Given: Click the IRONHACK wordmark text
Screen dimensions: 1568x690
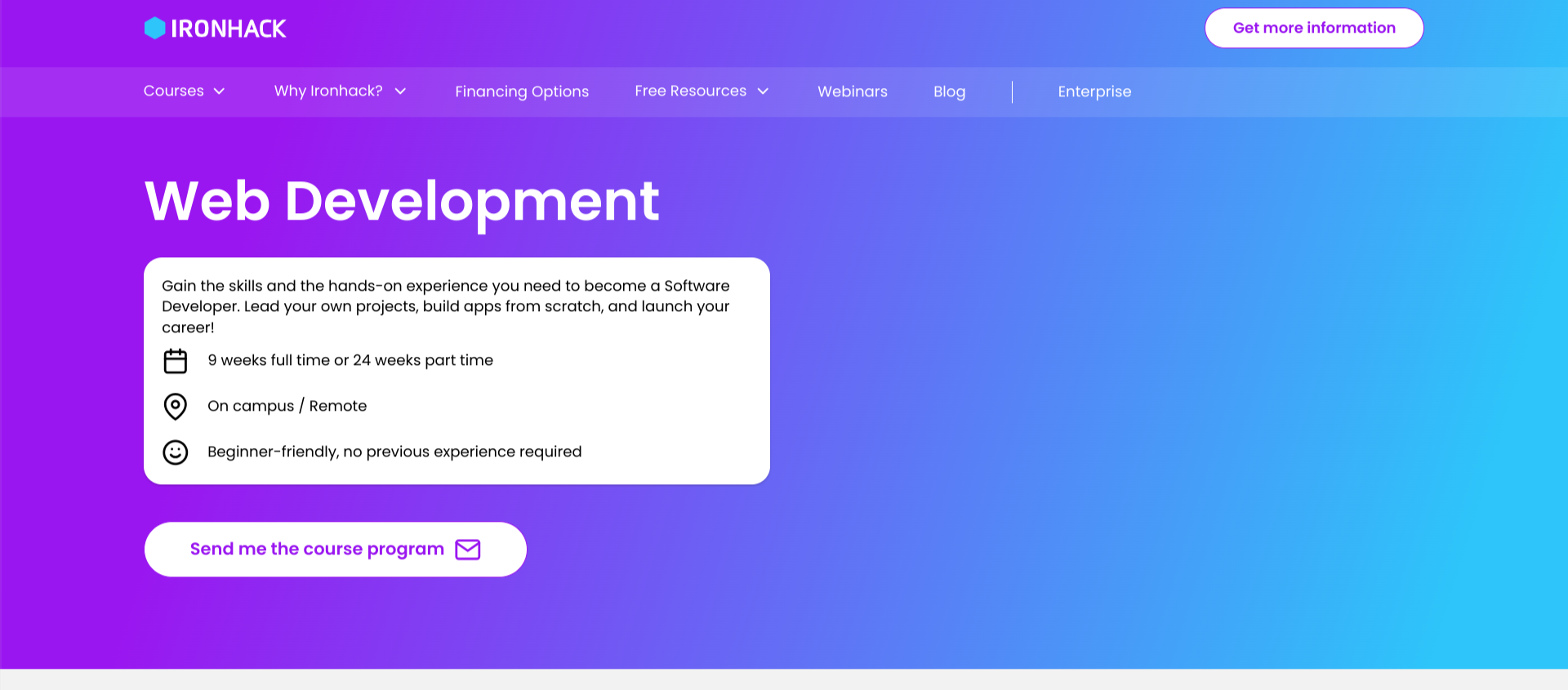Looking at the screenshot, I should [x=229, y=29].
